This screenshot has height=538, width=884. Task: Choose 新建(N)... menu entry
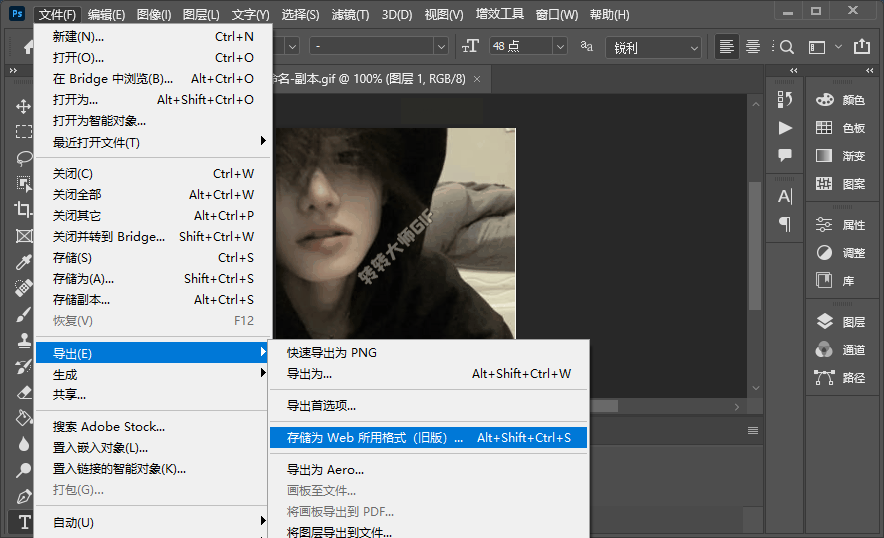click(152, 37)
